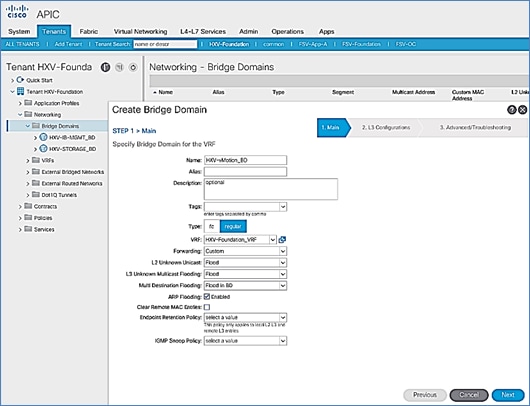The height and width of the screenshot is (406, 530).
Task: Open the L4-L7 Services tab
Action: 203,31
